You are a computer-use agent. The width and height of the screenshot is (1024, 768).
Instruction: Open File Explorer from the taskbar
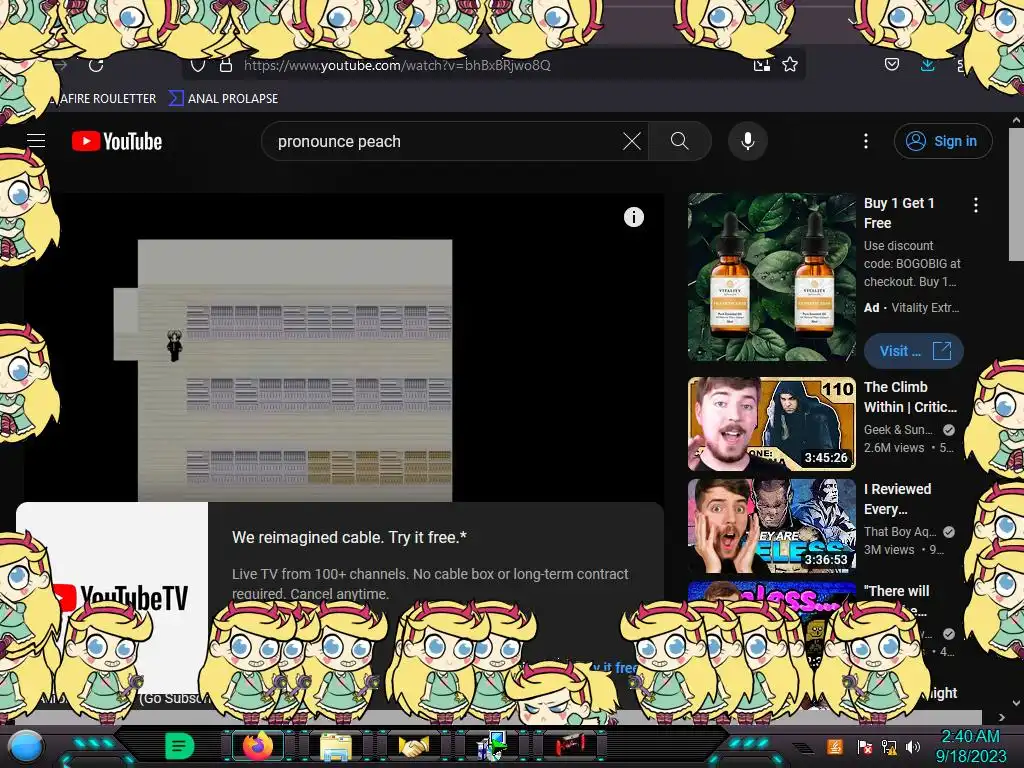click(x=336, y=747)
